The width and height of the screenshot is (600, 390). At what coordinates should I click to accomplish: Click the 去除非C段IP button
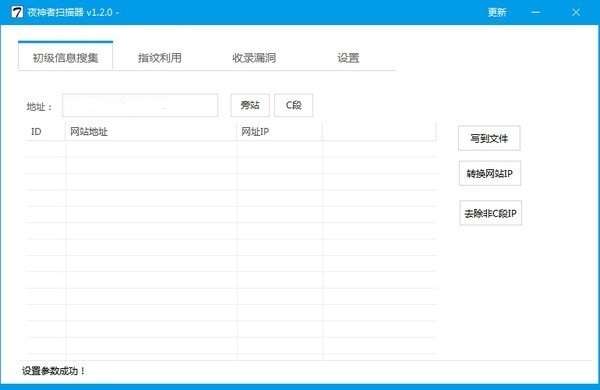491,213
